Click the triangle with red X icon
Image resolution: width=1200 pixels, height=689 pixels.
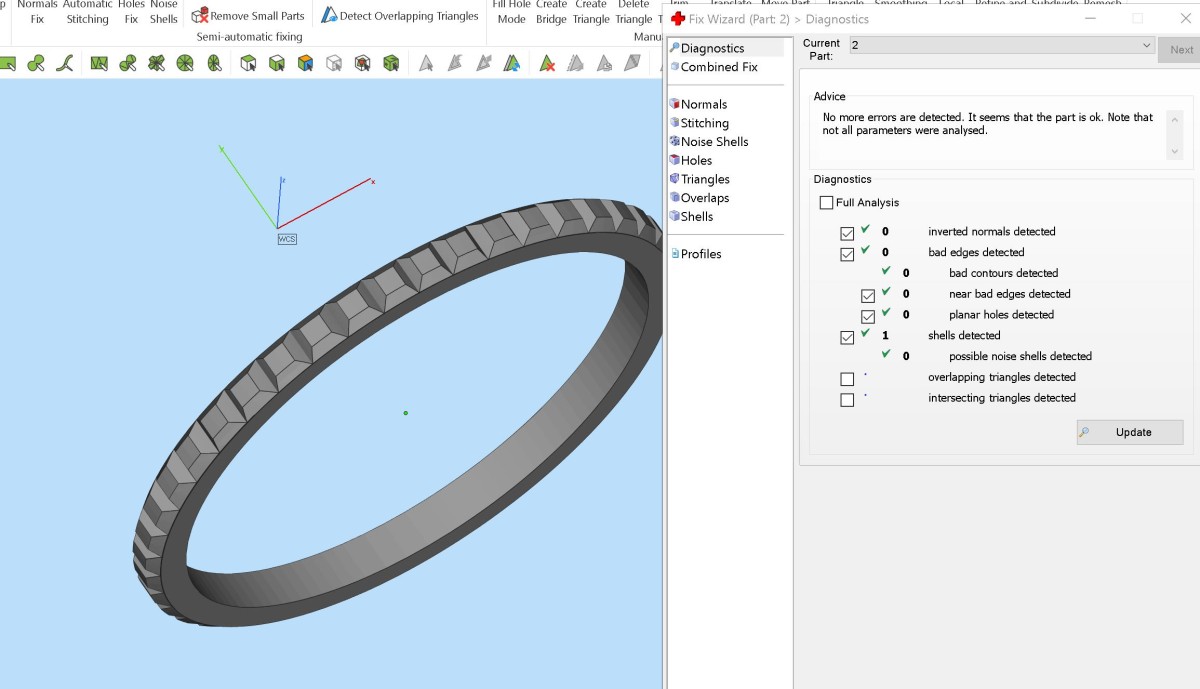547,64
